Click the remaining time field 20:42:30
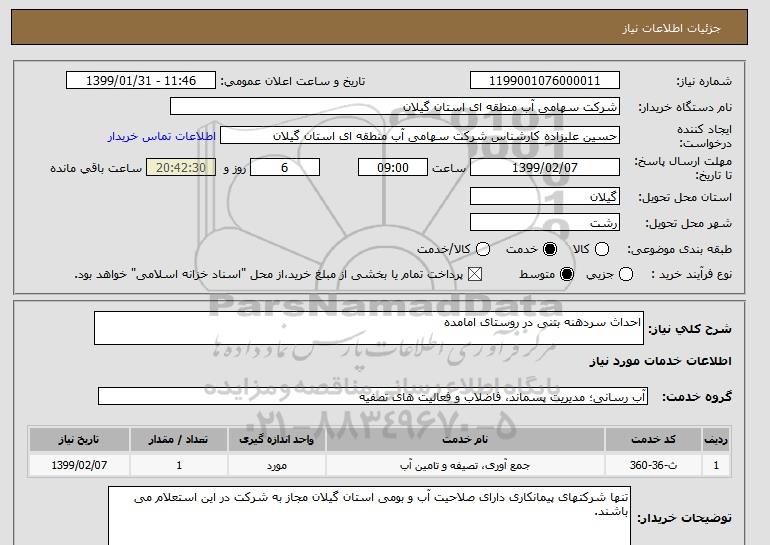Viewport: 770px width, 545px height. 181,167
